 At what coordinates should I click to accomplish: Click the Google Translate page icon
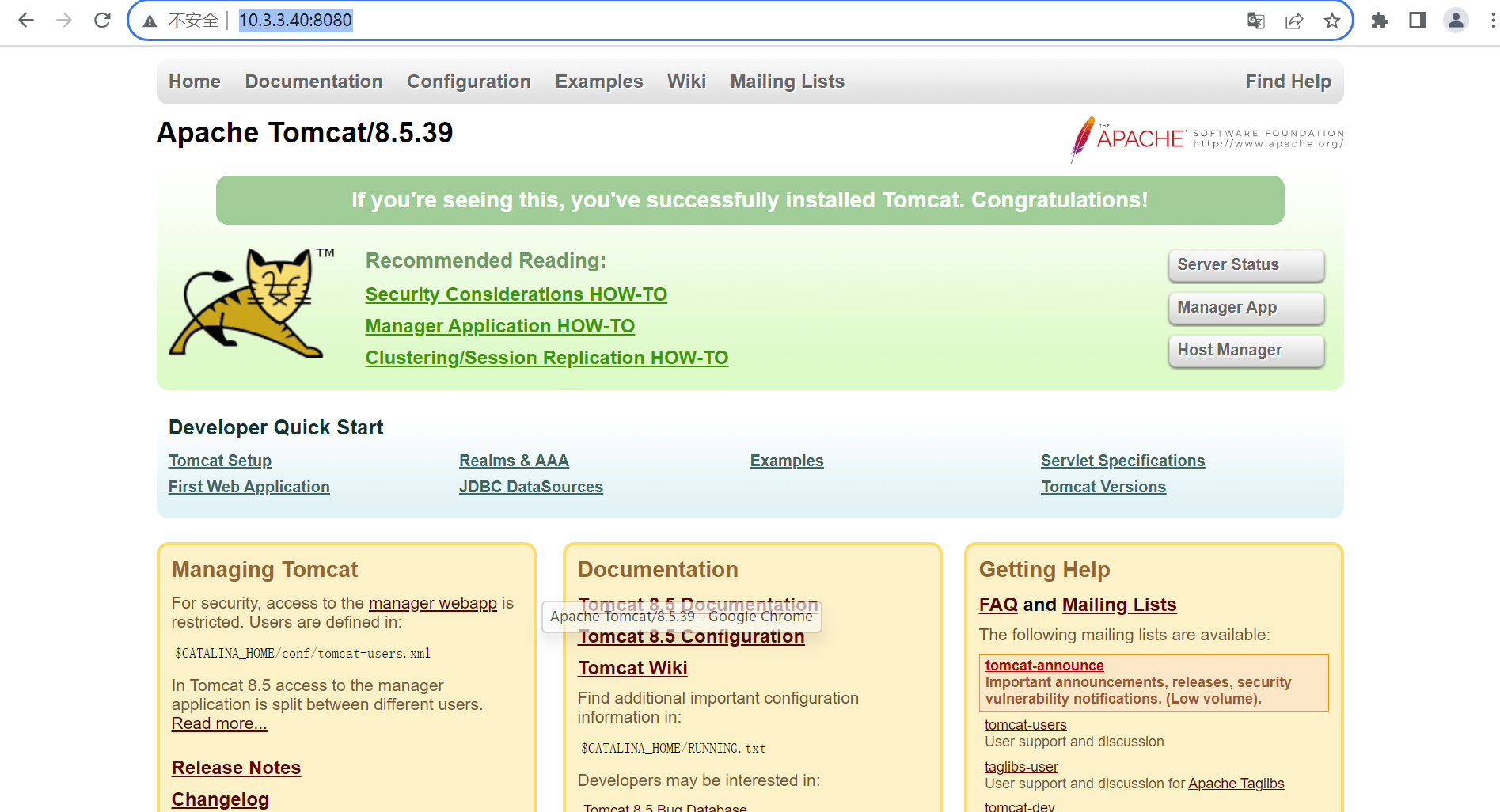(1255, 21)
